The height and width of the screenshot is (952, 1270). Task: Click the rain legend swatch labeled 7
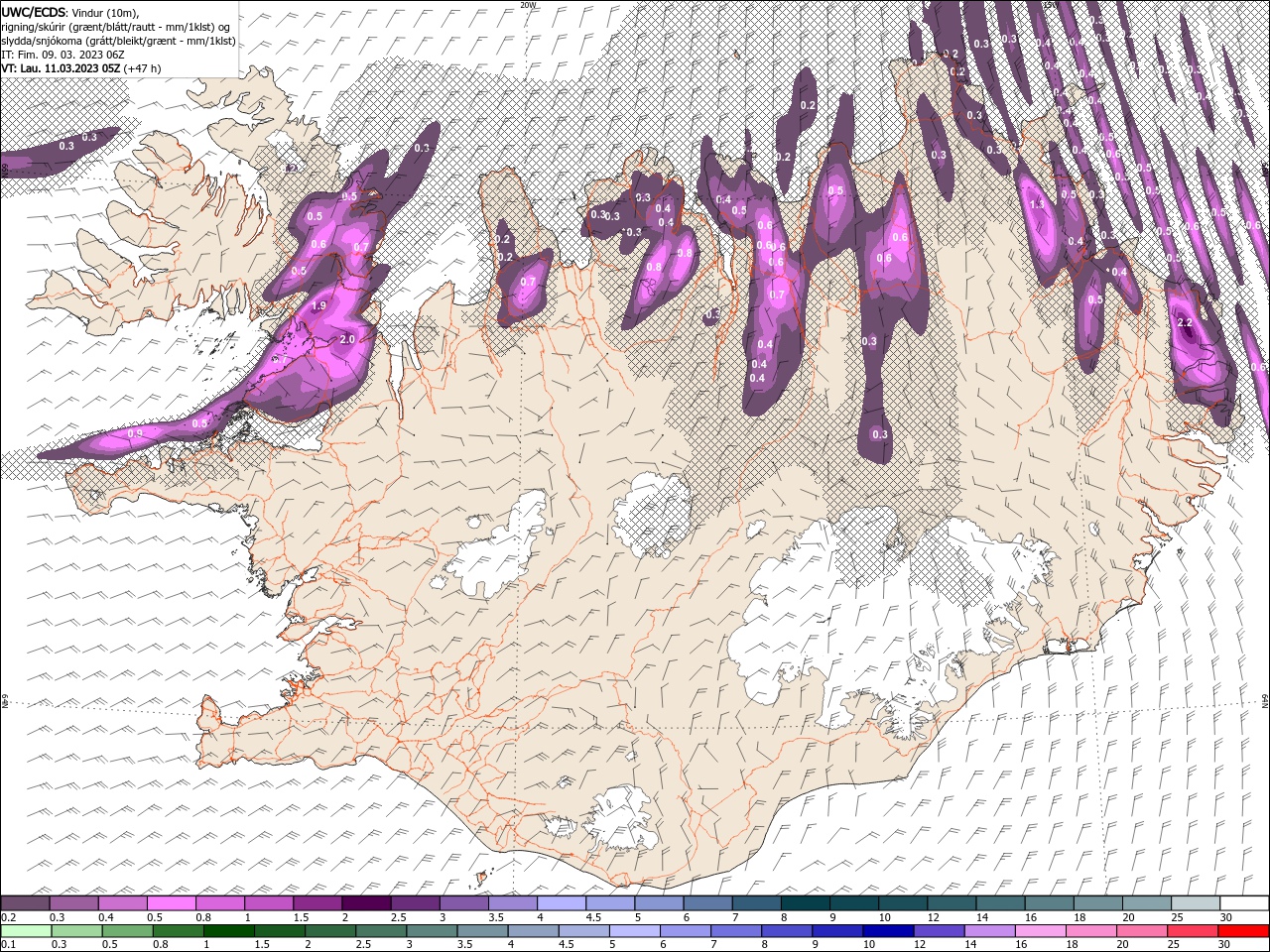pos(736,931)
